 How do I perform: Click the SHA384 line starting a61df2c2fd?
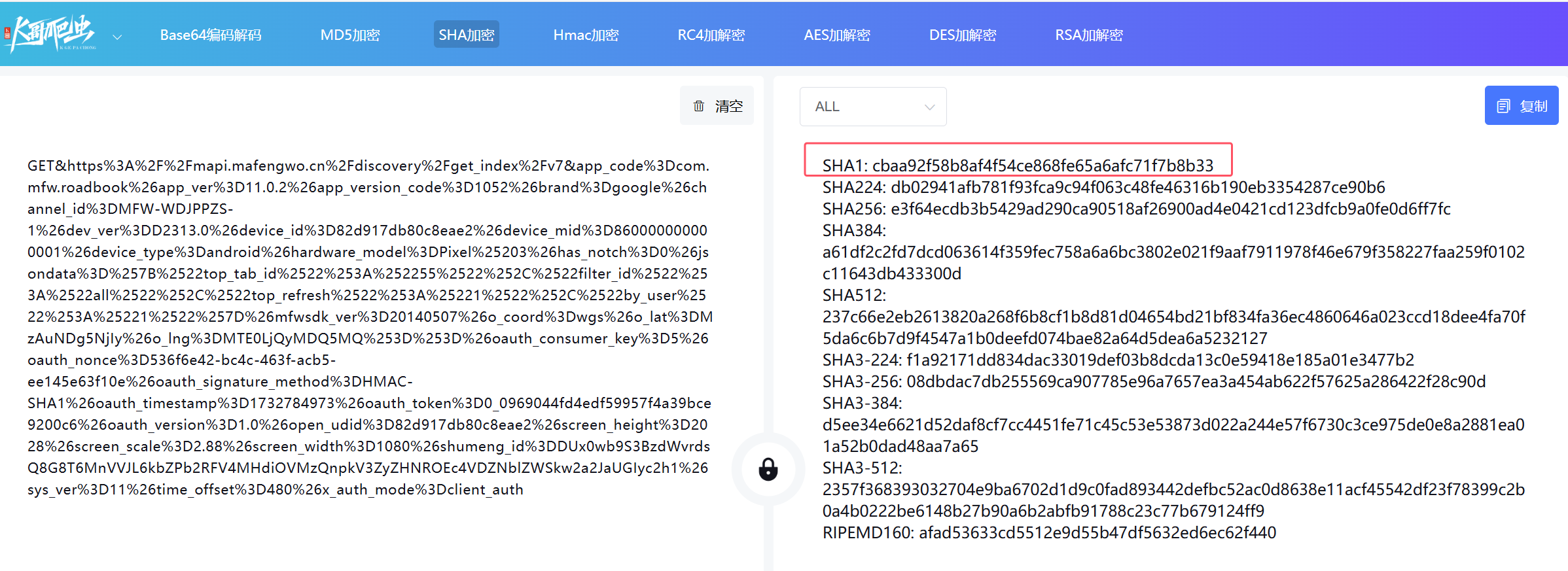point(1173,252)
